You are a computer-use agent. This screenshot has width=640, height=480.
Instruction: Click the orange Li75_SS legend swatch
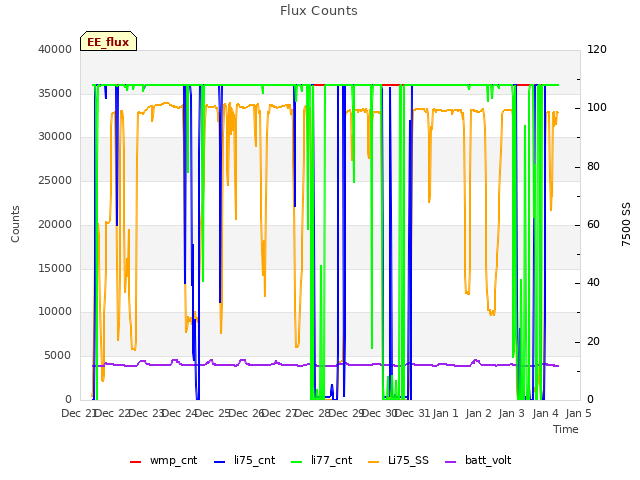click(x=373, y=462)
